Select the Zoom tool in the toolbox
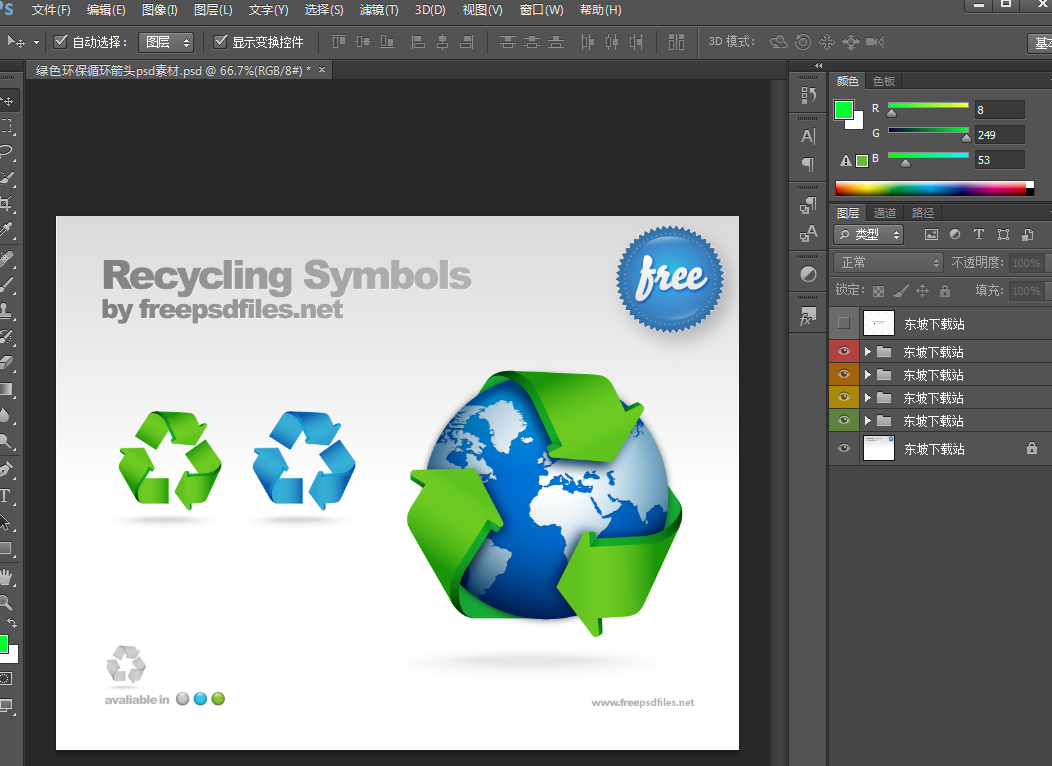The height and width of the screenshot is (766, 1052). coord(7,602)
